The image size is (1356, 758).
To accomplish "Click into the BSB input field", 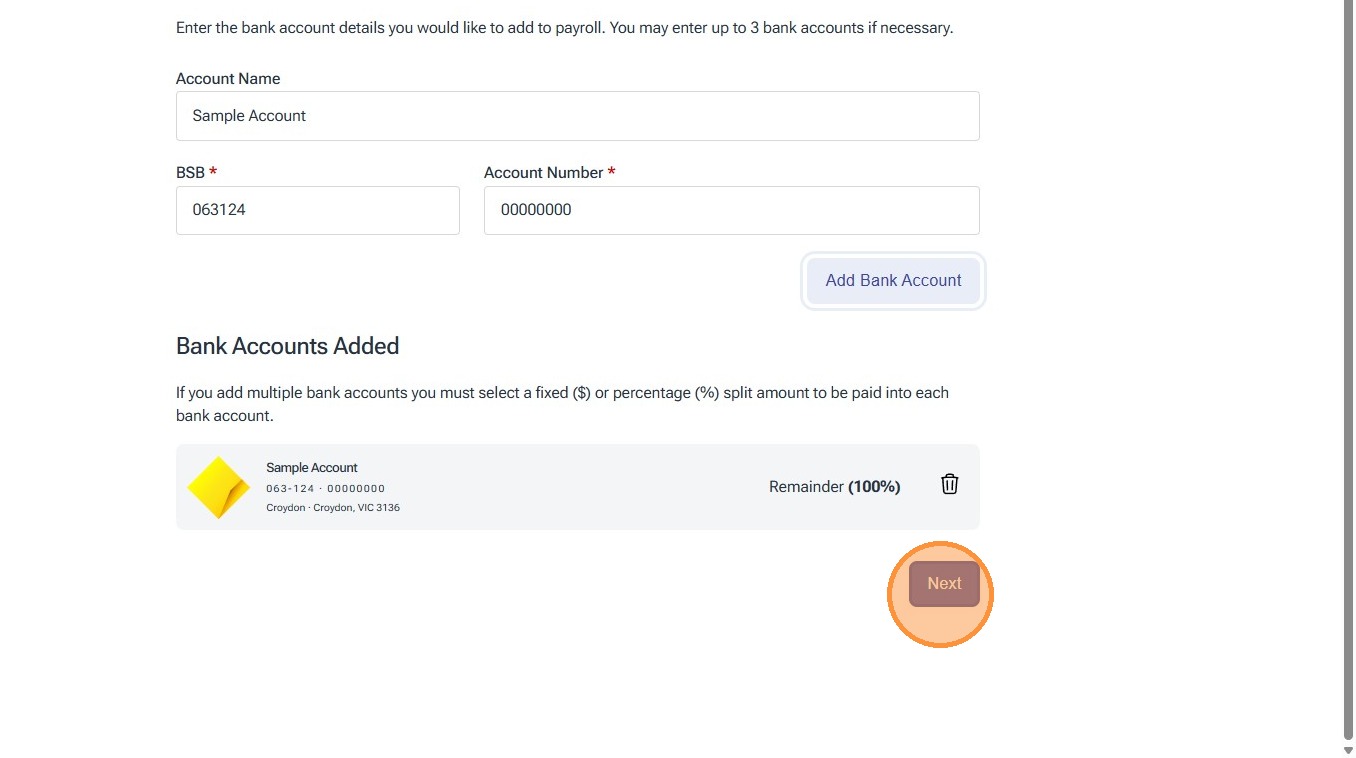I will pos(317,210).
